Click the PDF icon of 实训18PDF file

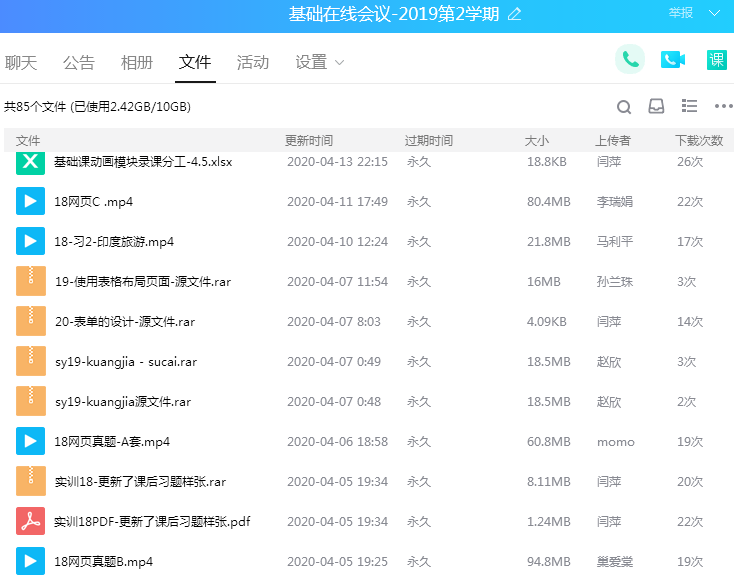[31, 521]
